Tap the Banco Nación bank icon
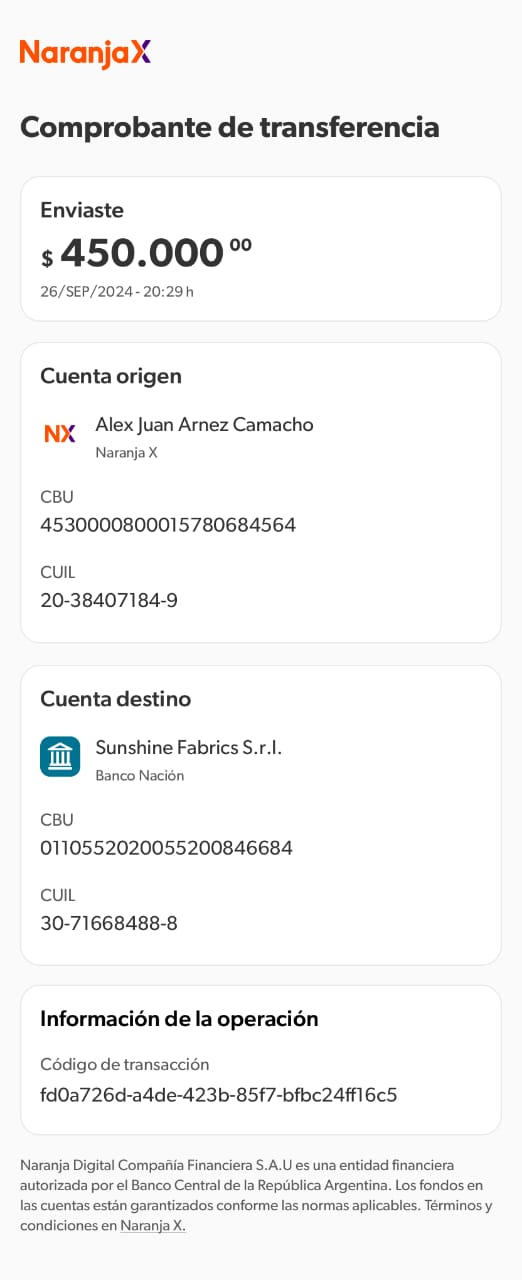Screen dimensions: 522x1280 60,757
